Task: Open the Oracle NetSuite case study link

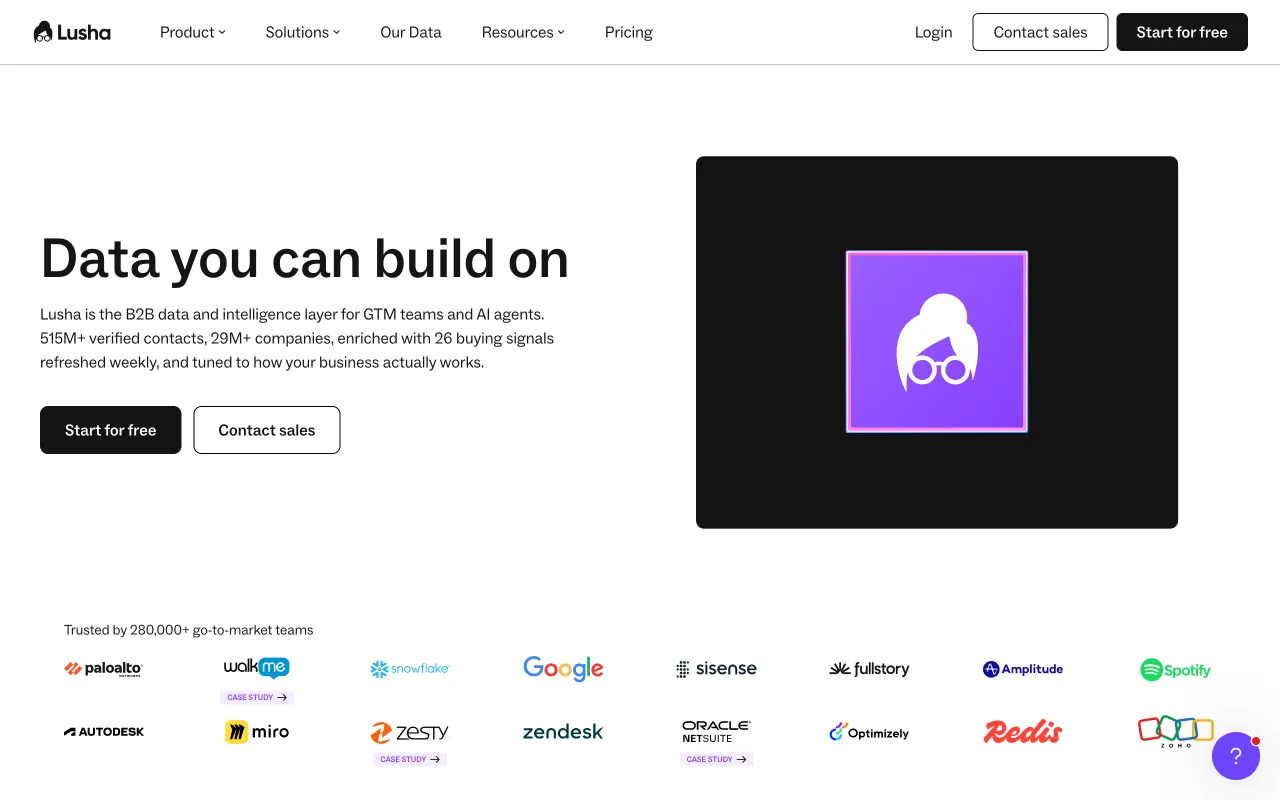Action: (x=716, y=759)
